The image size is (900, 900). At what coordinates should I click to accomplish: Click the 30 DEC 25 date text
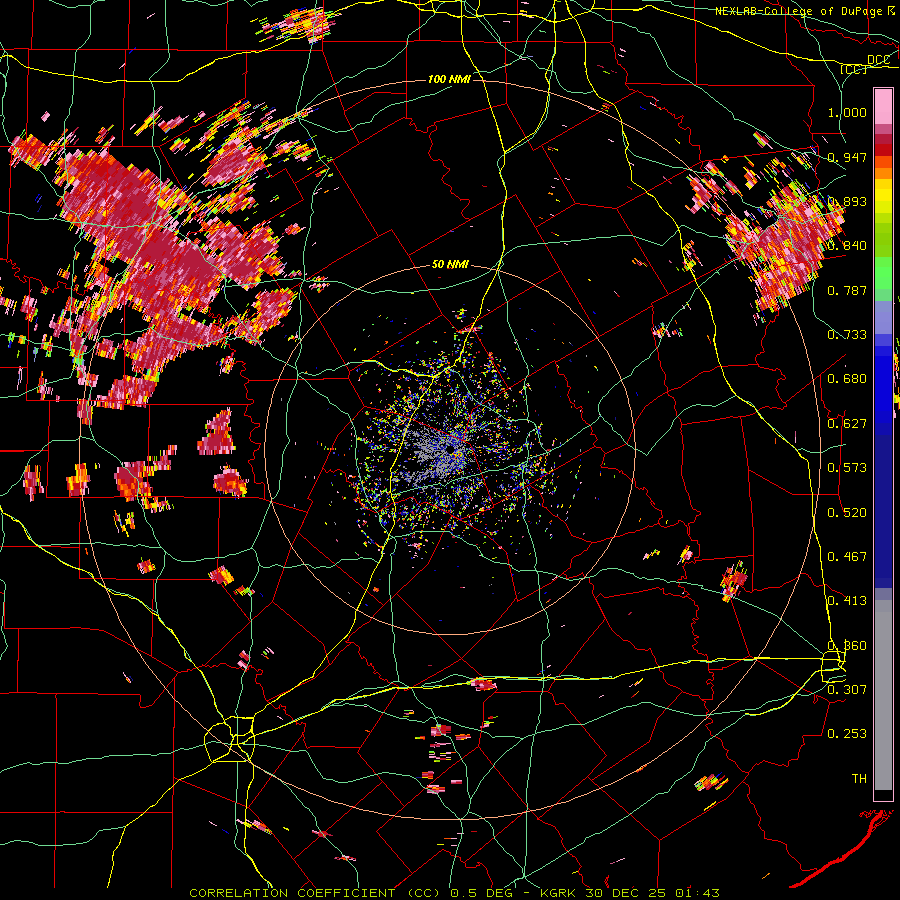[627, 893]
